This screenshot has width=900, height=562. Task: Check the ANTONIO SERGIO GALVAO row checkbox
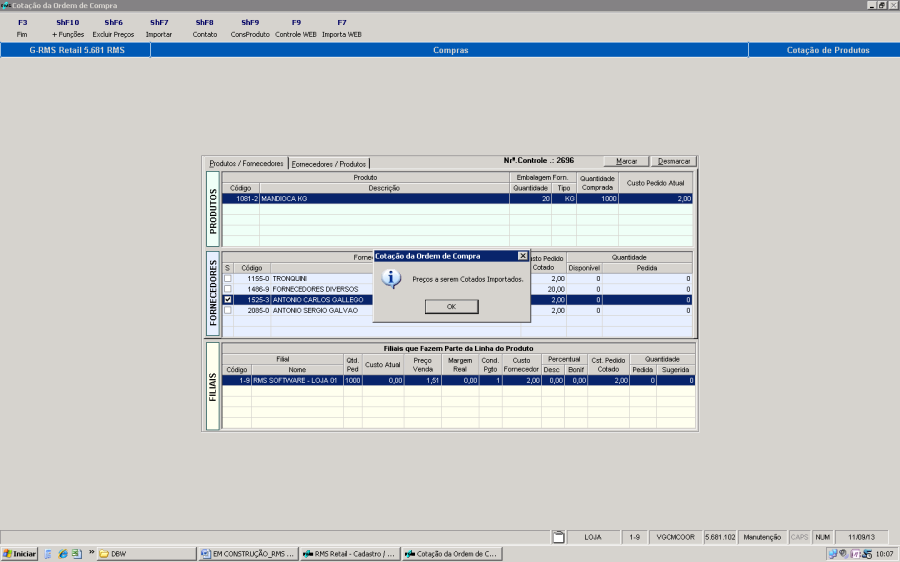click(227, 311)
